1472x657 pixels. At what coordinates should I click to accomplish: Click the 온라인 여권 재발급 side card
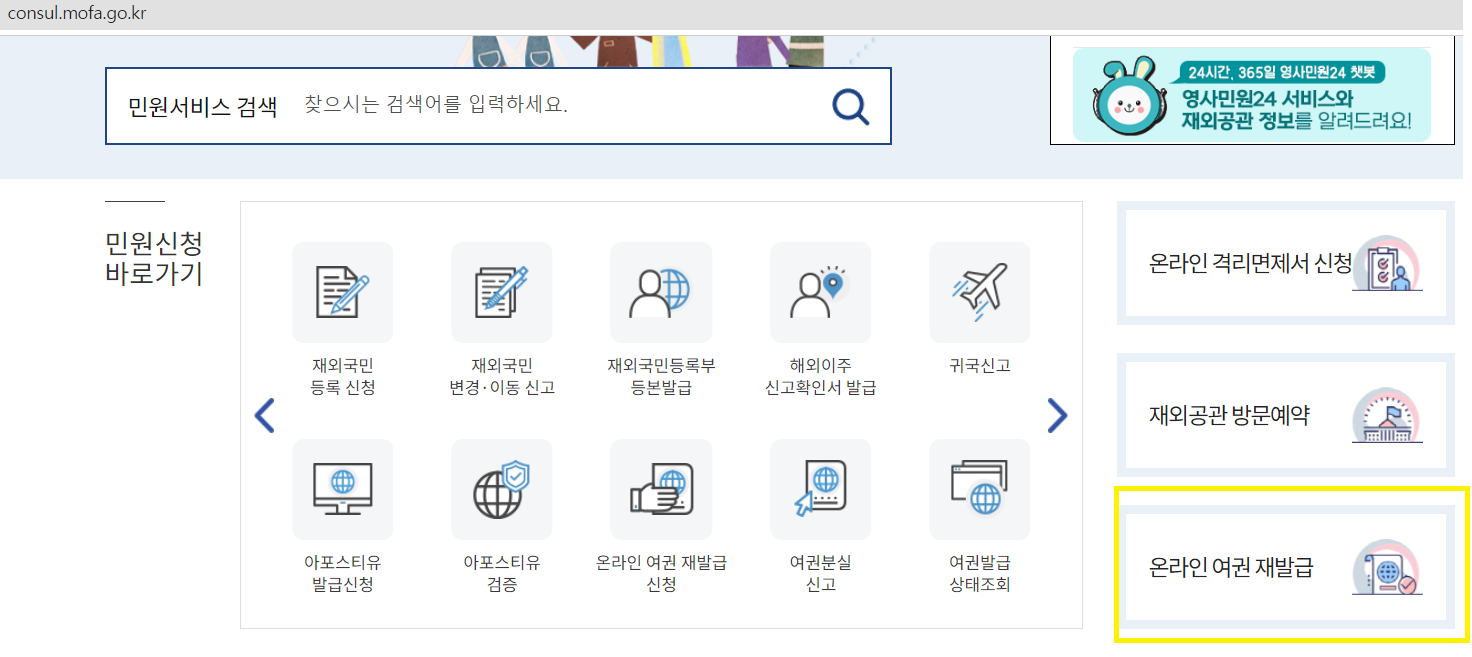pos(1285,568)
